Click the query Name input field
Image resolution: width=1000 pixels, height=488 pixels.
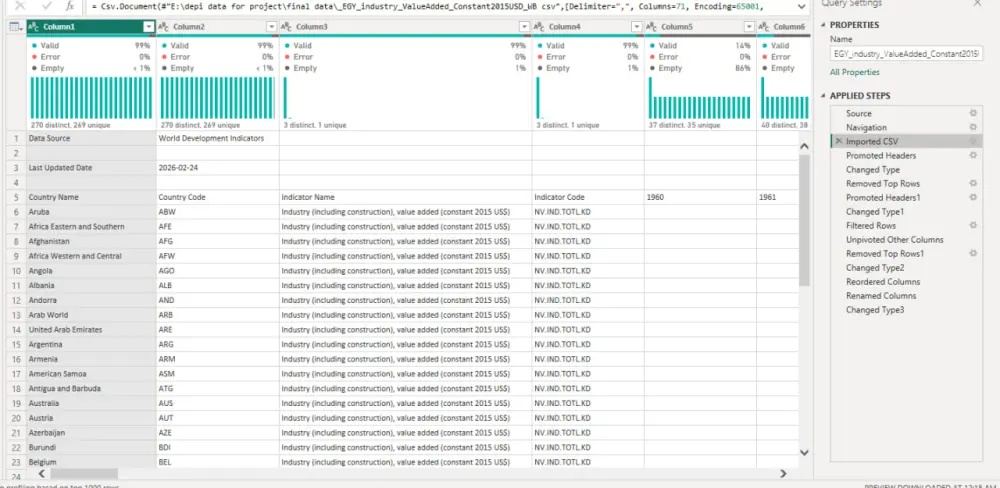click(x=906, y=55)
